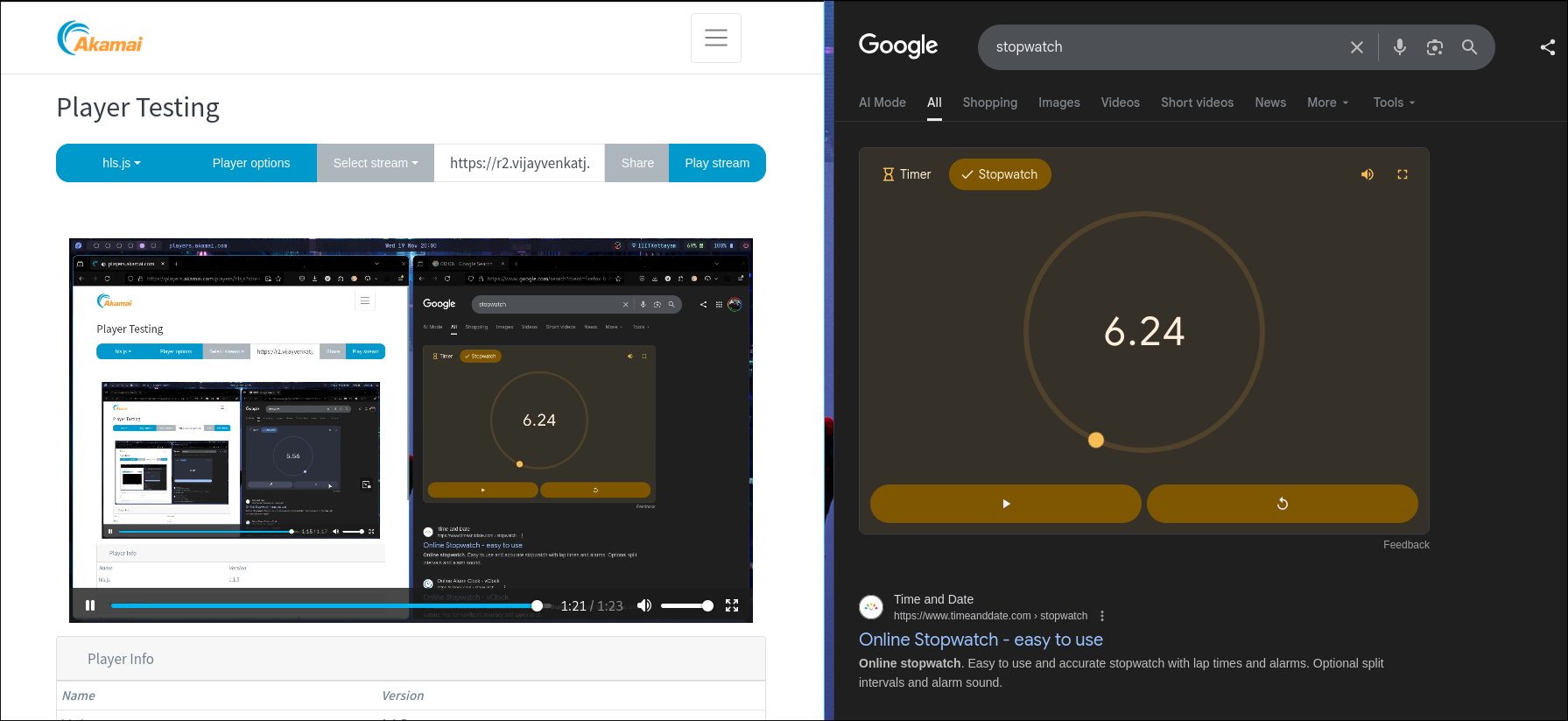Click the Akamai logo
The image size is (1568, 721).
click(x=100, y=39)
